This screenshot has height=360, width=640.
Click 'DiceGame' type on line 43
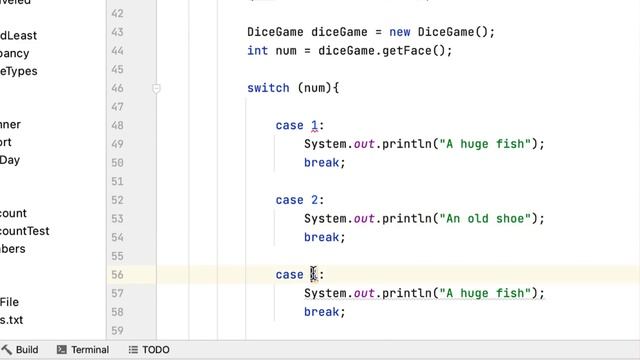(275, 32)
